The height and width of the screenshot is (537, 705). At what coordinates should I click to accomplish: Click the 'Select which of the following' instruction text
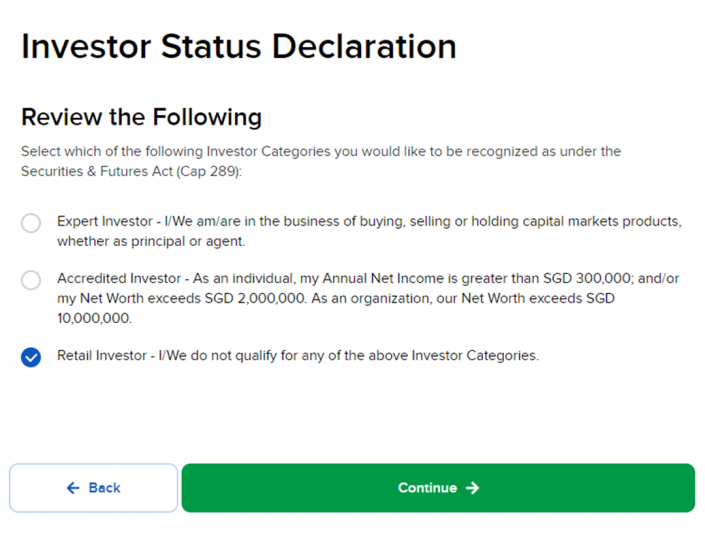(x=320, y=151)
